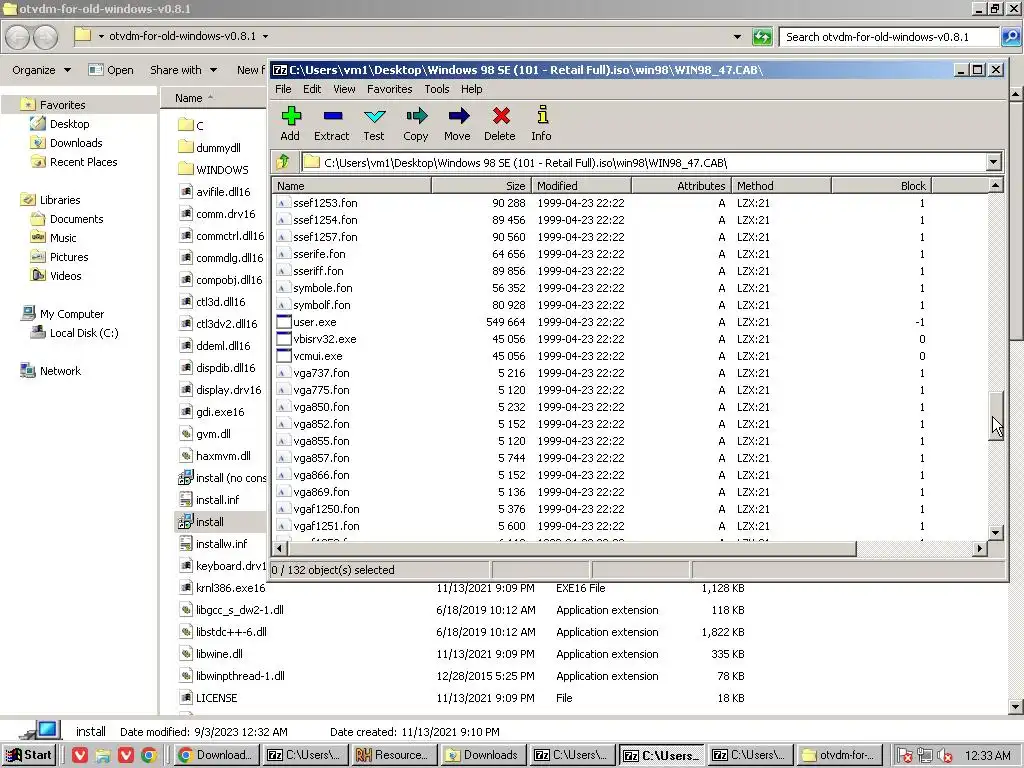The width and height of the screenshot is (1024, 768).
Task: Click in the Explorer search box
Action: point(888,37)
